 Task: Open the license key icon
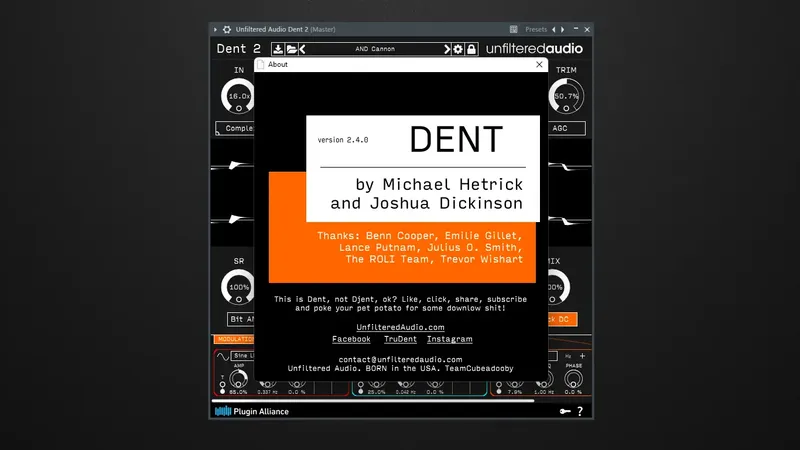[565, 411]
